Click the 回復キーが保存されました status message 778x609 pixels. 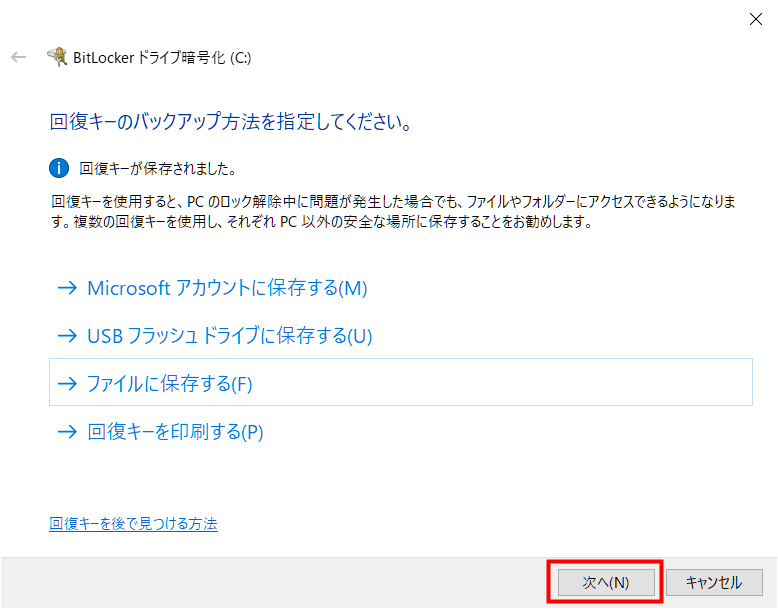point(157,168)
